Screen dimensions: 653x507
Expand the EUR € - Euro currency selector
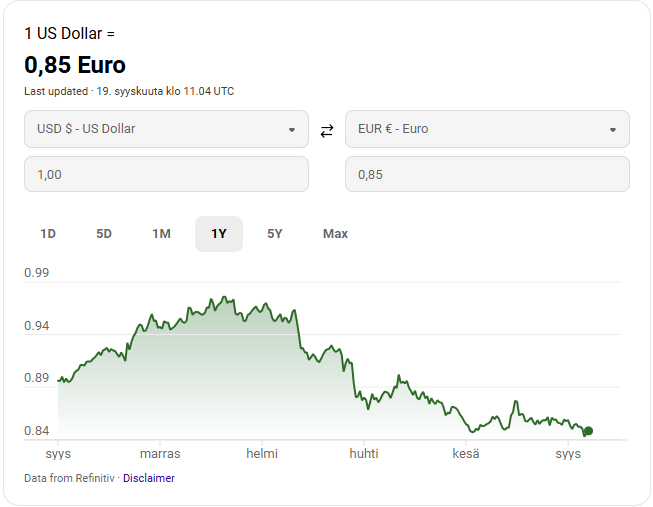pos(487,129)
